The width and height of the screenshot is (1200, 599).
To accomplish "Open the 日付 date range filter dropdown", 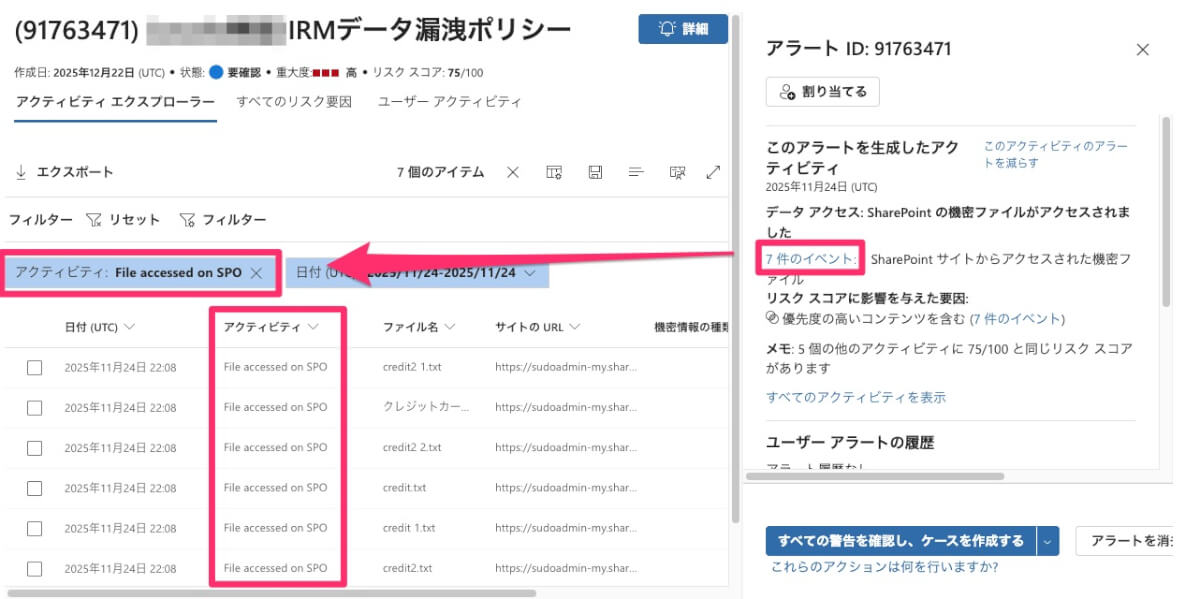I will click(x=529, y=273).
